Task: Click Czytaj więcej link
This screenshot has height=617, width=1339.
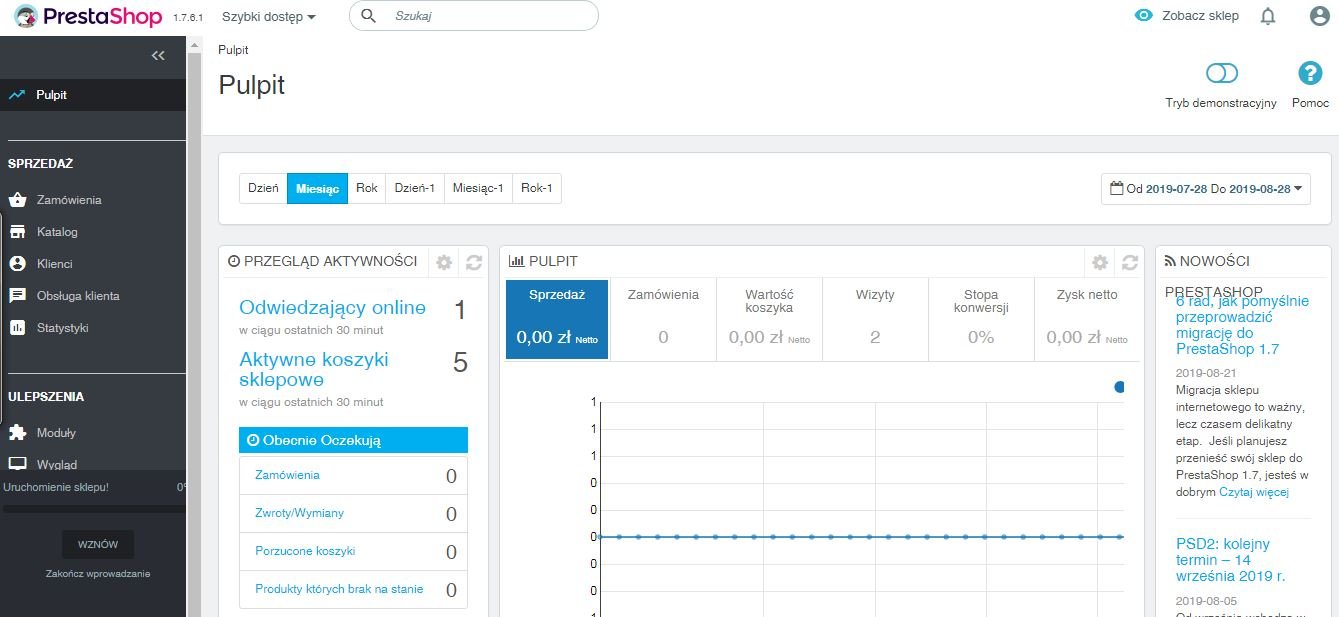Action: [1254, 492]
